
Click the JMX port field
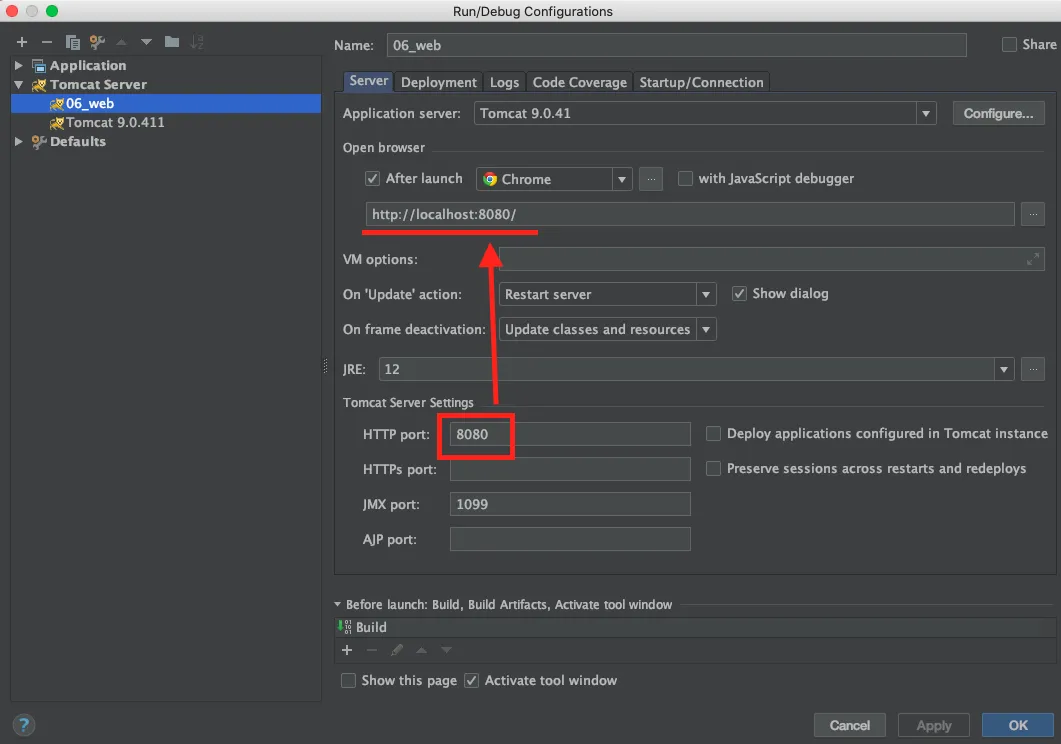click(x=570, y=504)
